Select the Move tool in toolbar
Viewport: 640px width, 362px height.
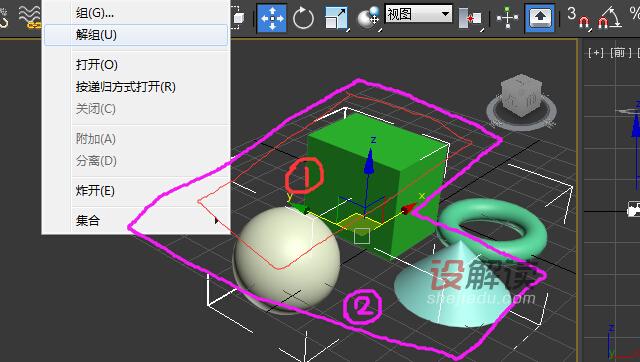(271, 18)
